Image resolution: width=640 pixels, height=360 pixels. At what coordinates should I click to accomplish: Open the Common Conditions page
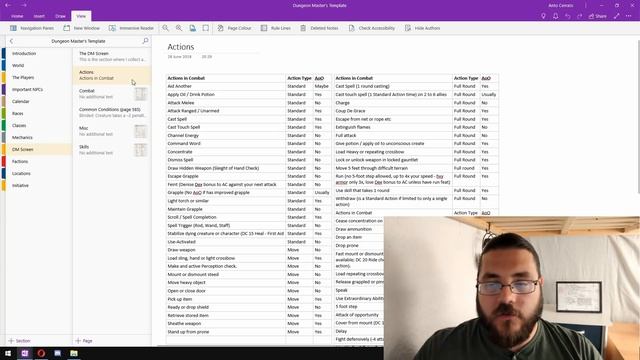[x=112, y=112]
